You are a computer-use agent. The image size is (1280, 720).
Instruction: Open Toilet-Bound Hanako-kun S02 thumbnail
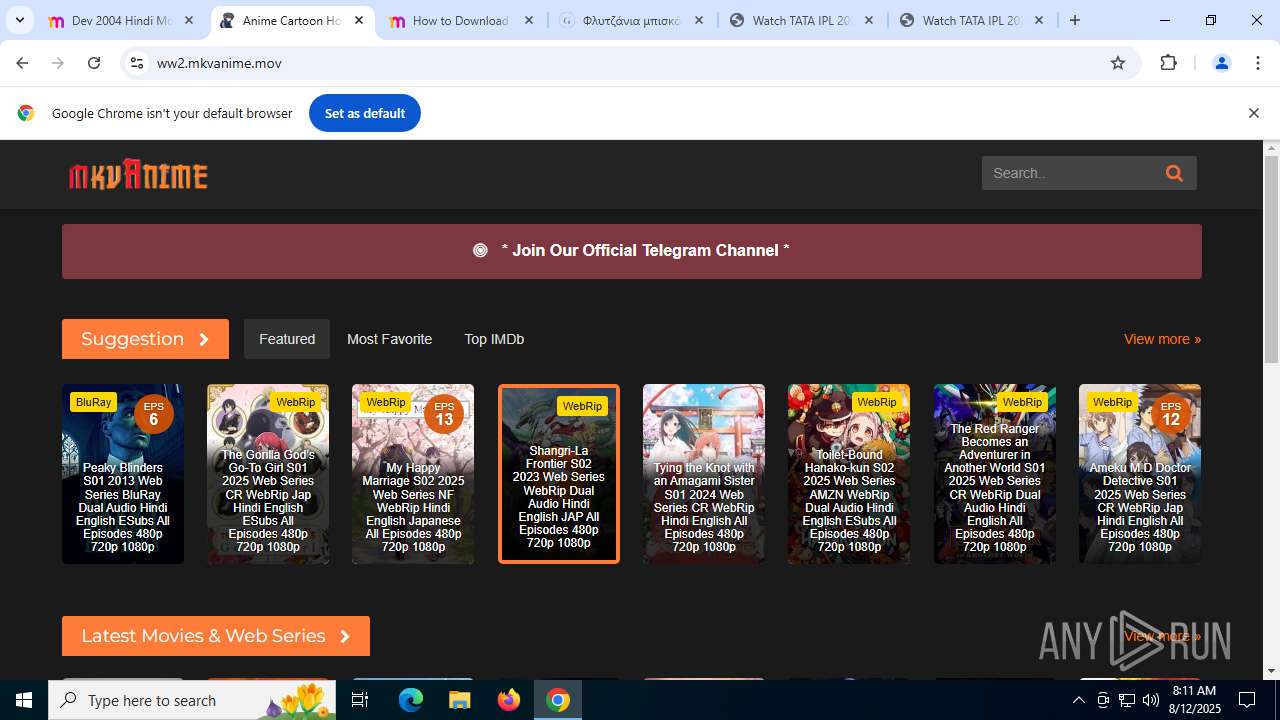tap(849, 474)
